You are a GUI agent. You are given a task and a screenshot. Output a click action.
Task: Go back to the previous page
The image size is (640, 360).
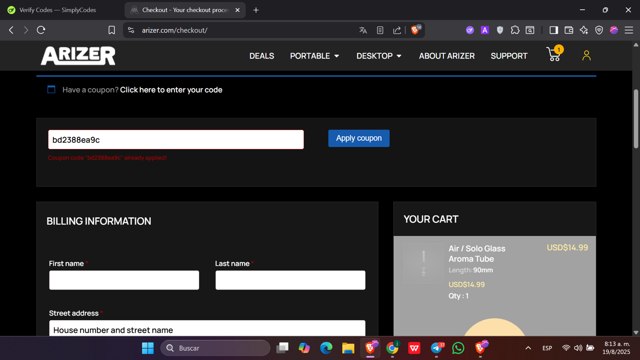(x=11, y=30)
